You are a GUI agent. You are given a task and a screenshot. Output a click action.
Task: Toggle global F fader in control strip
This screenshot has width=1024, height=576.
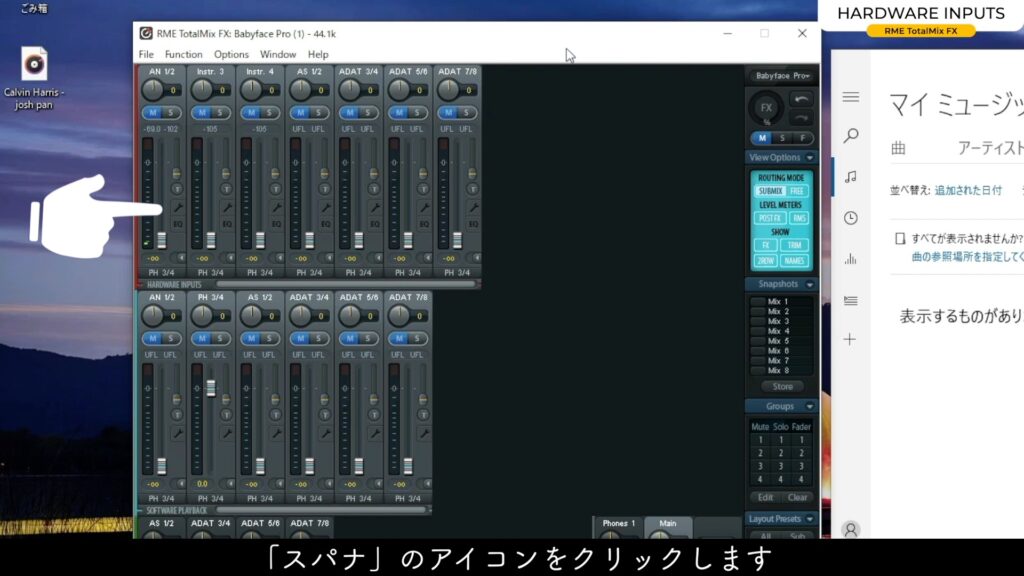coord(803,138)
